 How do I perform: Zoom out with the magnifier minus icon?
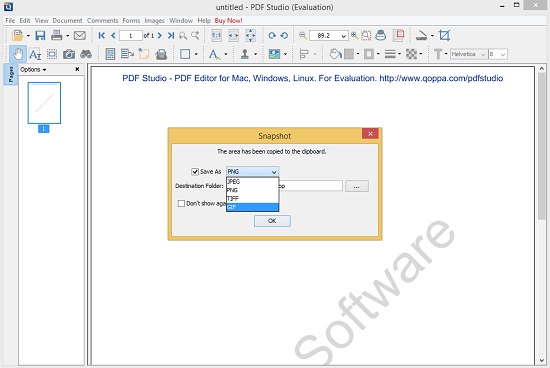(303, 35)
